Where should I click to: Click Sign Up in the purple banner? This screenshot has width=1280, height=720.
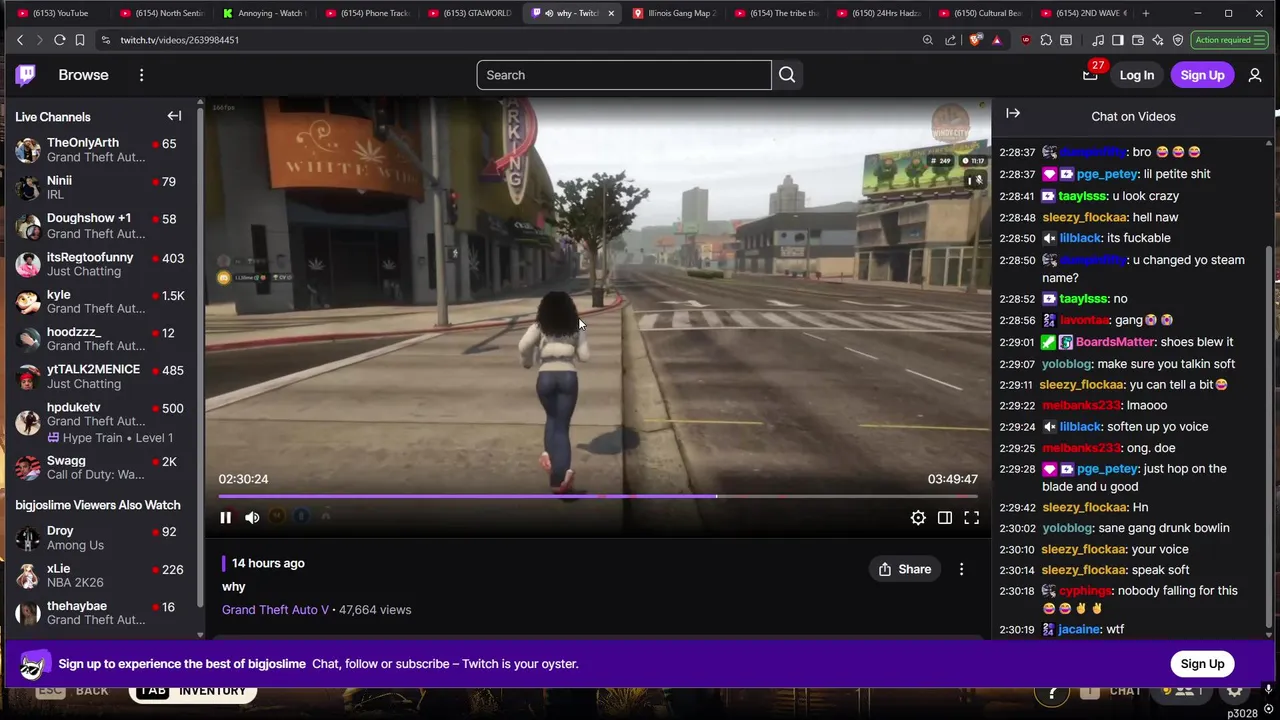coord(1202,664)
